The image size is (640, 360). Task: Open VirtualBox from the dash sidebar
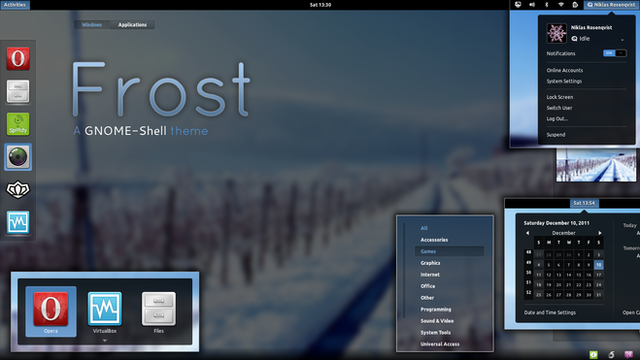click(18, 222)
